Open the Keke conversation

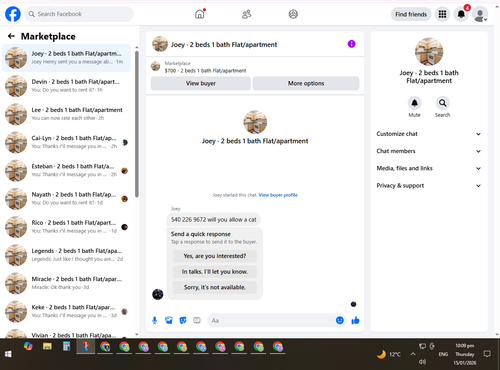(66, 311)
